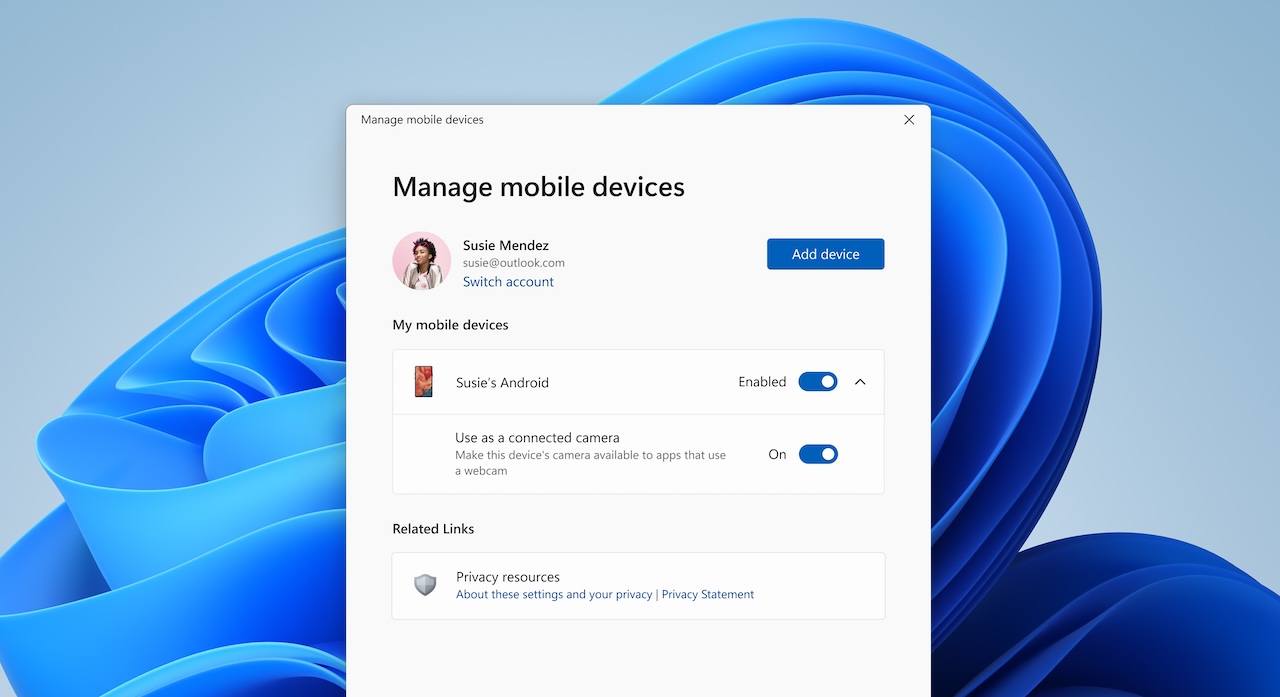1280x697 pixels.
Task: Click Susie Mendez's profile picture
Action: (x=421, y=261)
